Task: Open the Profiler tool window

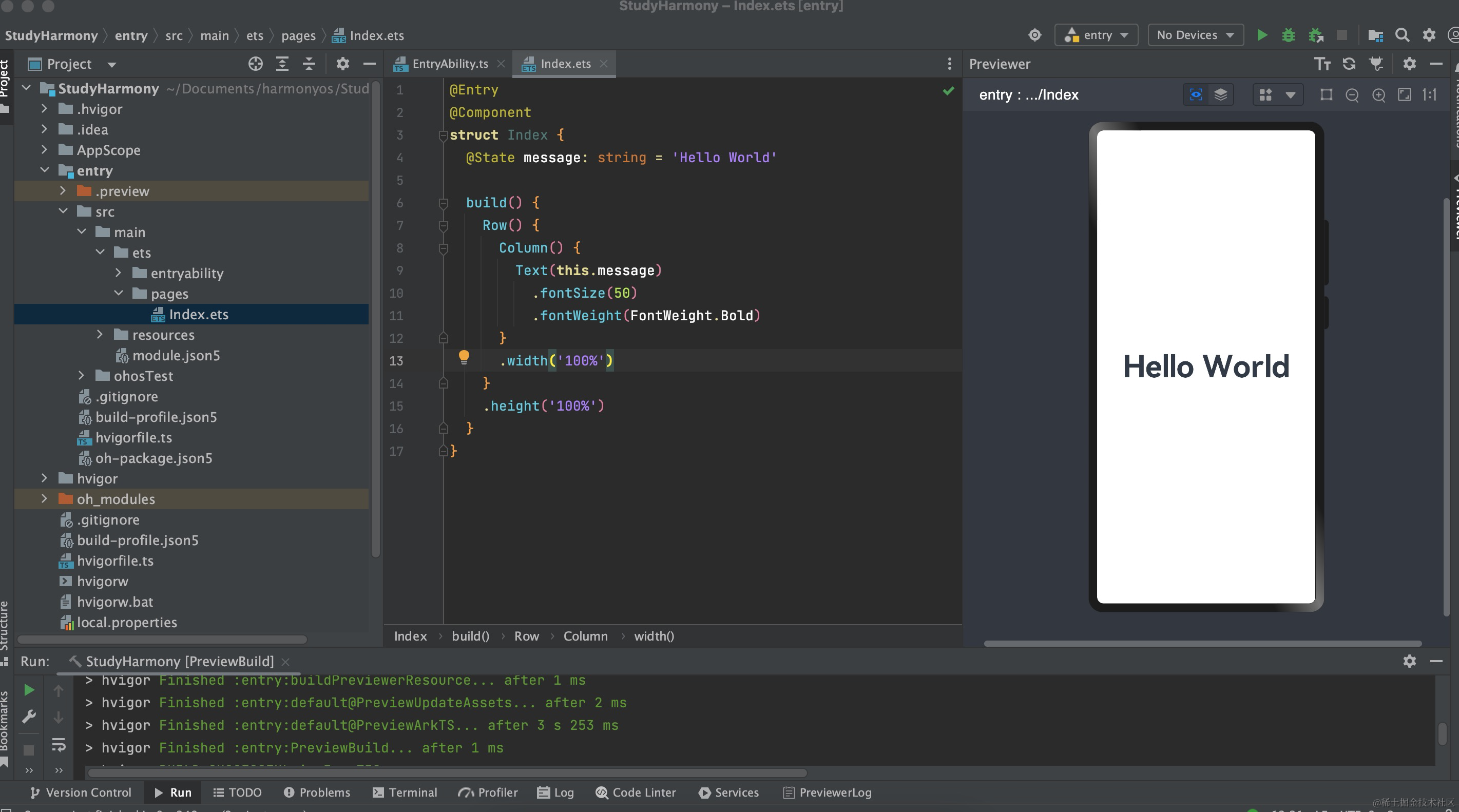Action: tap(488, 792)
